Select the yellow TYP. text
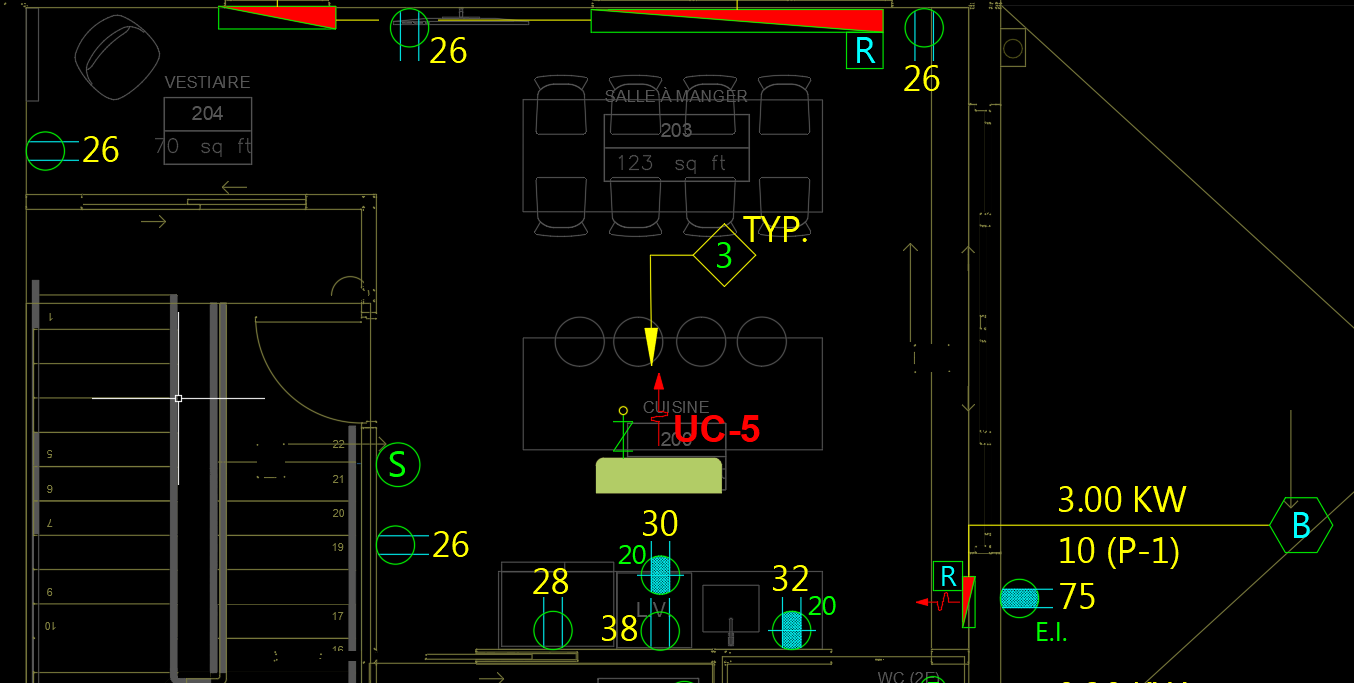The height and width of the screenshot is (683, 1354). pos(775,230)
